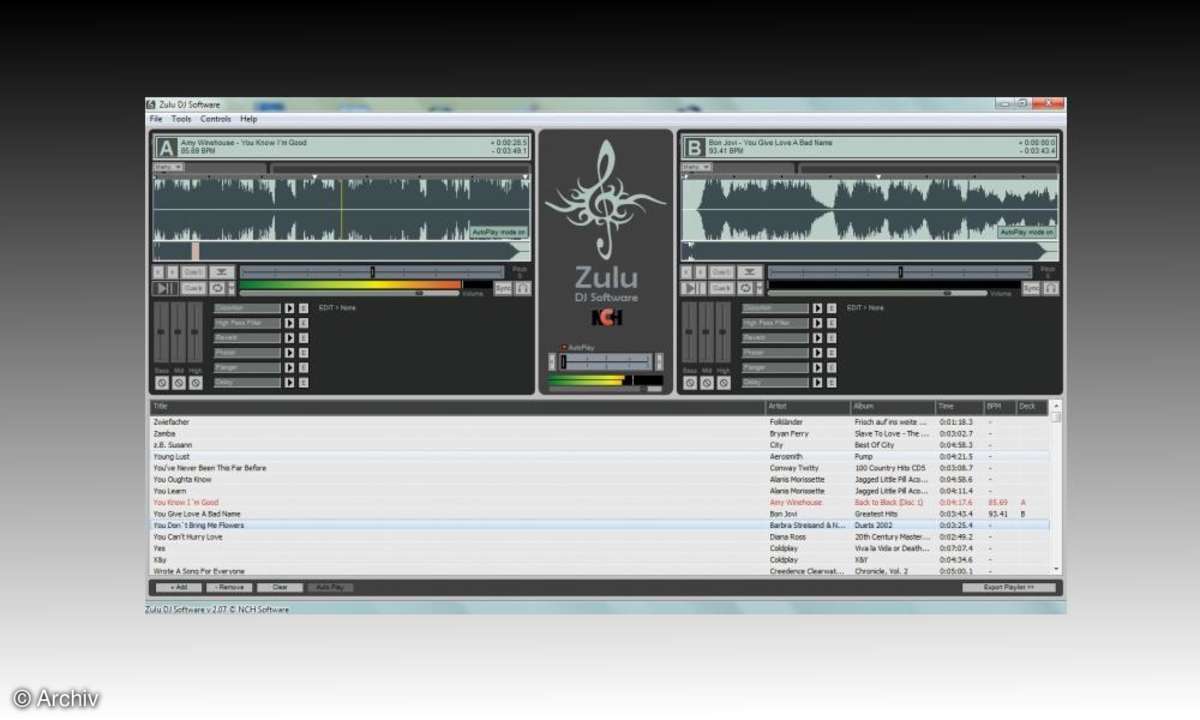The height and width of the screenshot is (720, 1200).
Task: Select 'You Can't Hurry Love' playlist row
Action: (x=600, y=537)
